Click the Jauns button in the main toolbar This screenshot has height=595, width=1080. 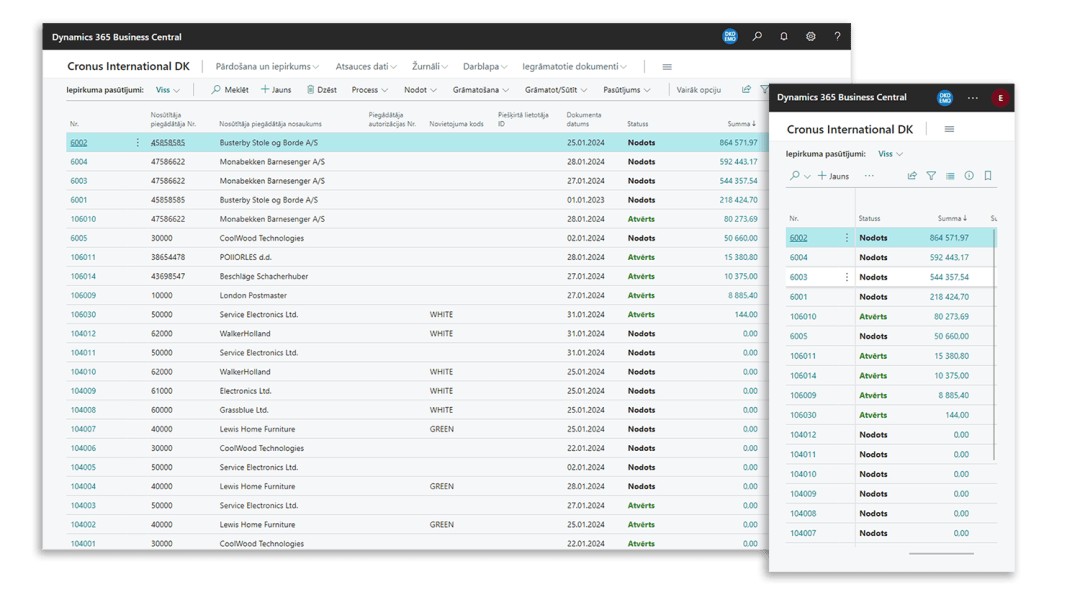pyautogui.click(x=276, y=90)
